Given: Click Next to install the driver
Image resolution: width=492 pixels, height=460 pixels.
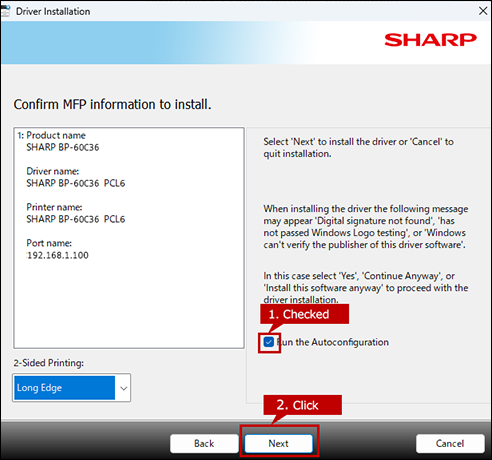Looking at the screenshot, I should [279, 443].
